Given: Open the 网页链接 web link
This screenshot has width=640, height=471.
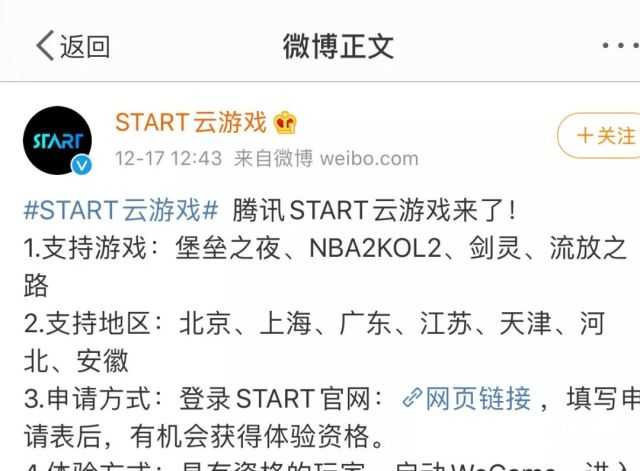Looking at the screenshot, I should click(x=478, y=398).
